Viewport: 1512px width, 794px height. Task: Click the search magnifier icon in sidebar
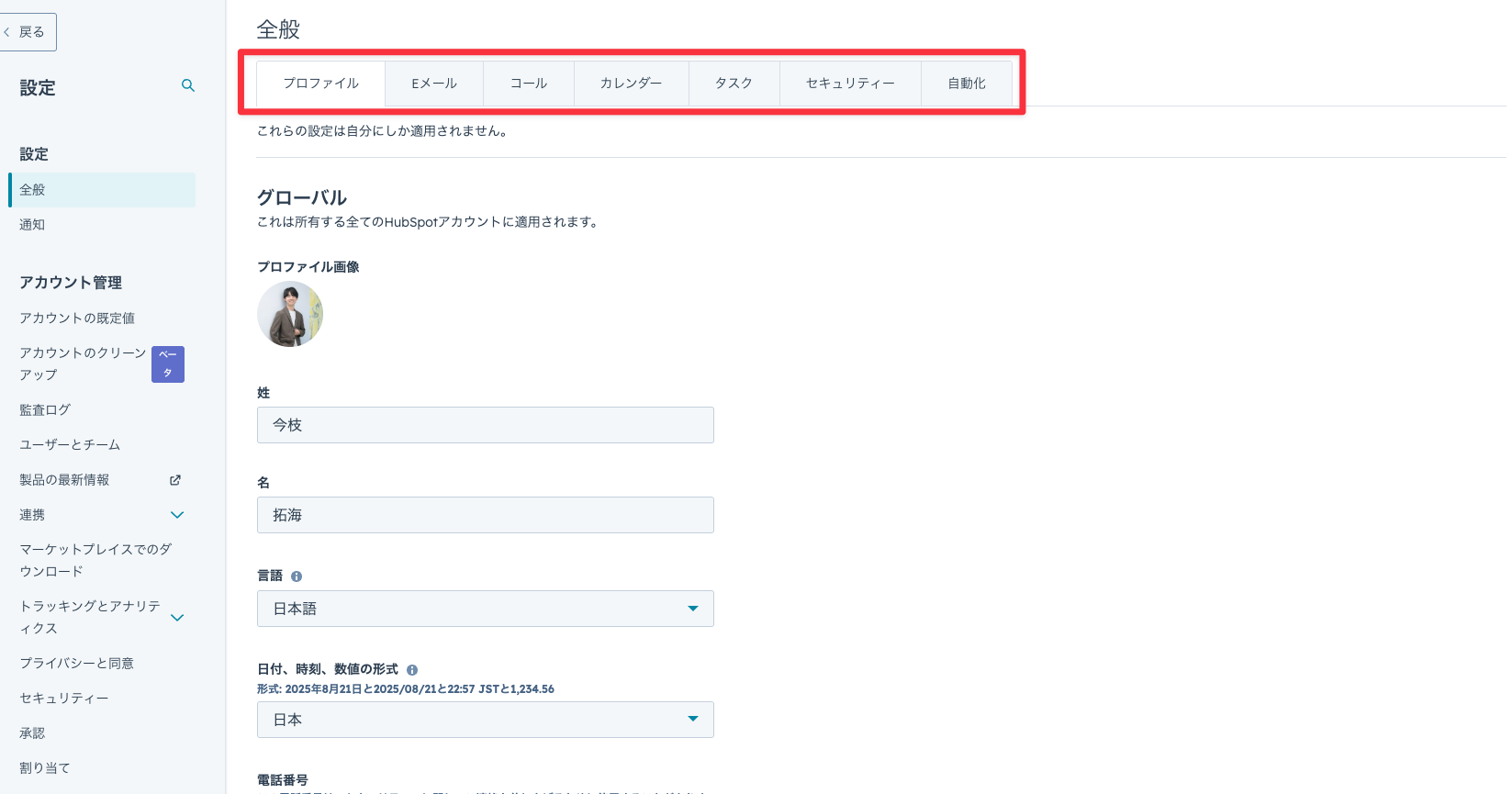[x=188, y=86]
